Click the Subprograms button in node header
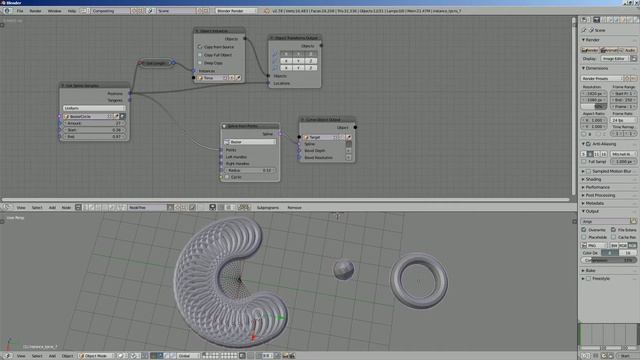This screenshot has width=640, height=360. point(268,208)
